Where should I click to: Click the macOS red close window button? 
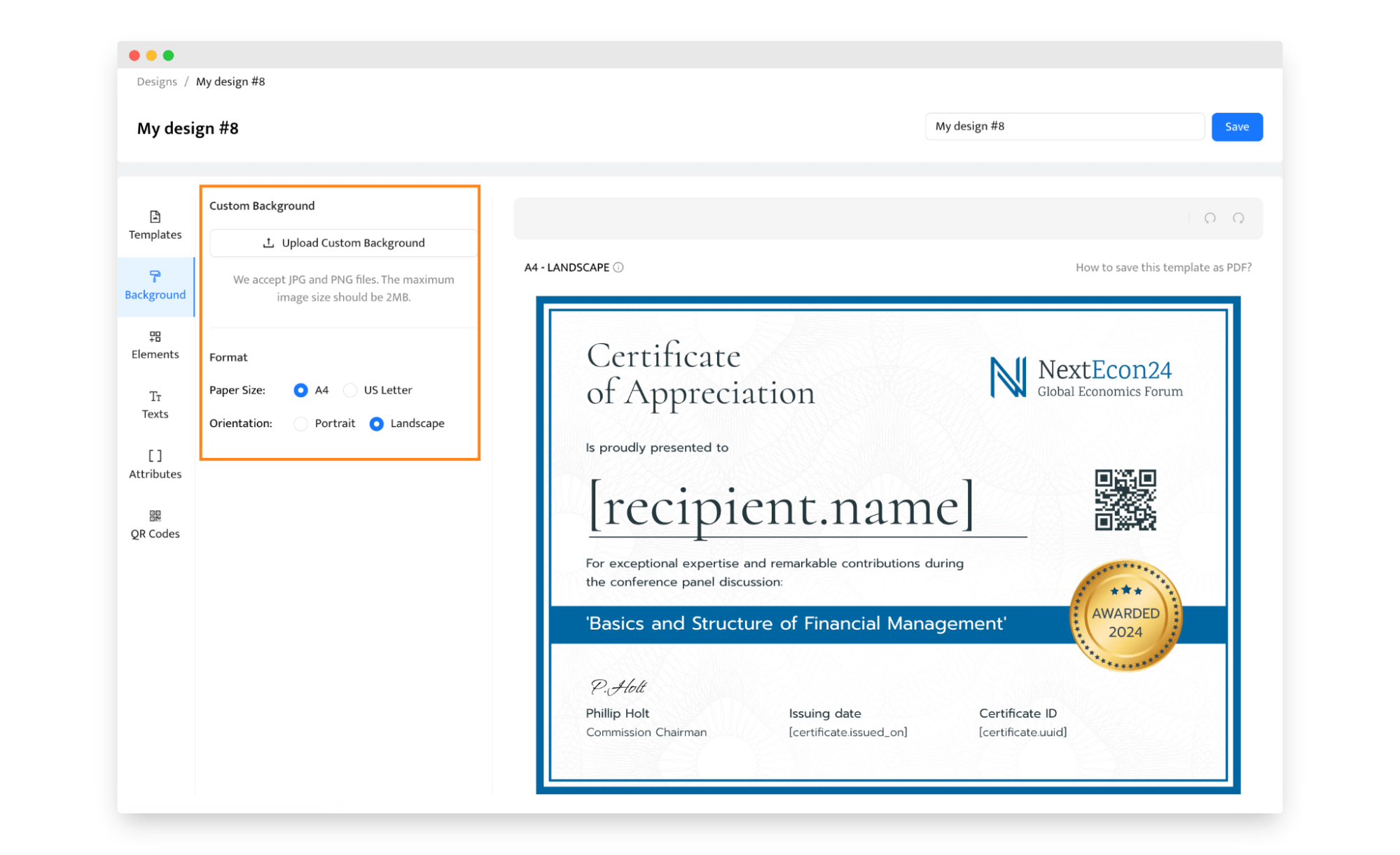[134, 55]
